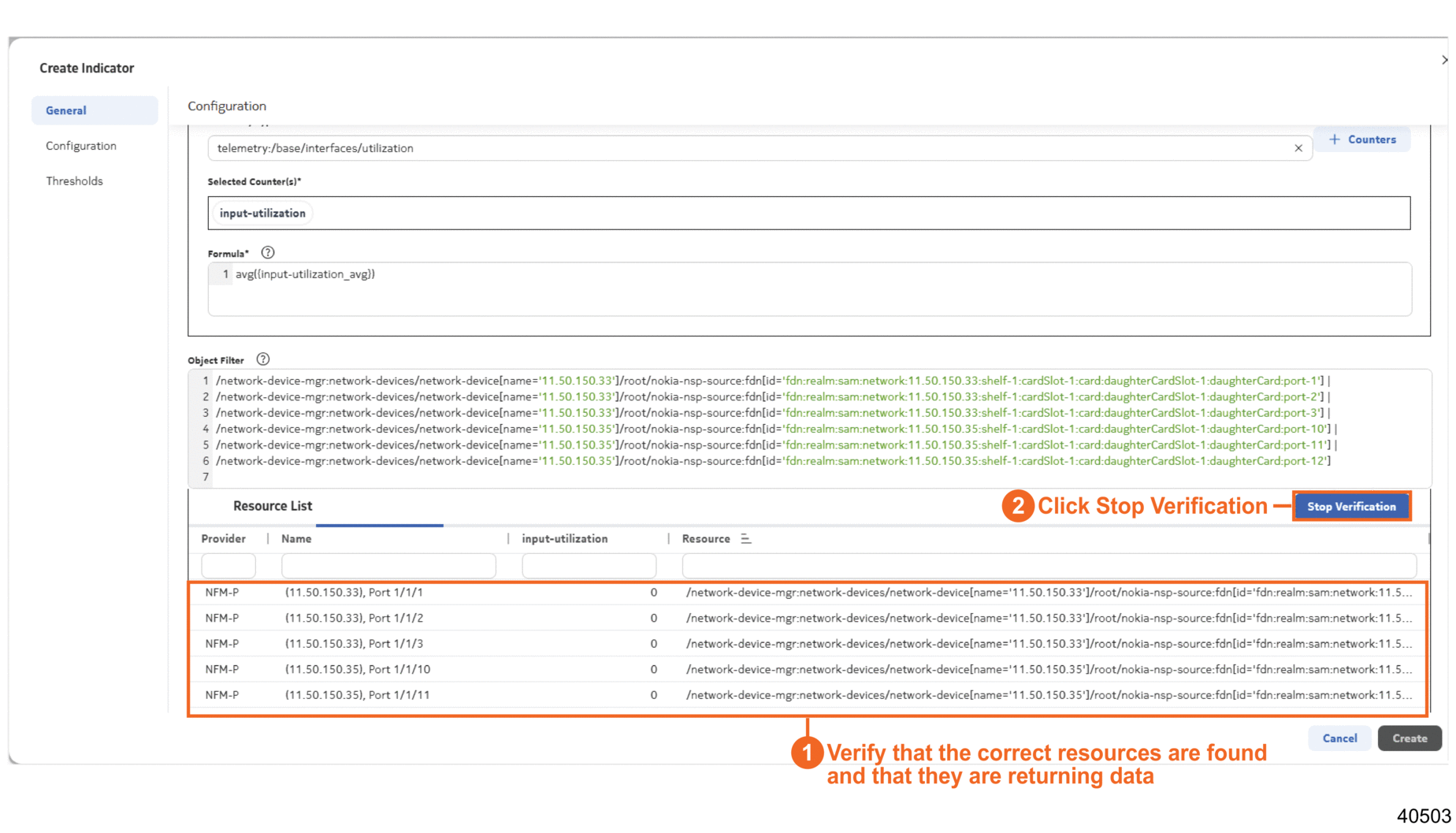Viewport: 1456px width, 833px height.
Task: Go to the Thresholds section
Action: pos(74,181)
